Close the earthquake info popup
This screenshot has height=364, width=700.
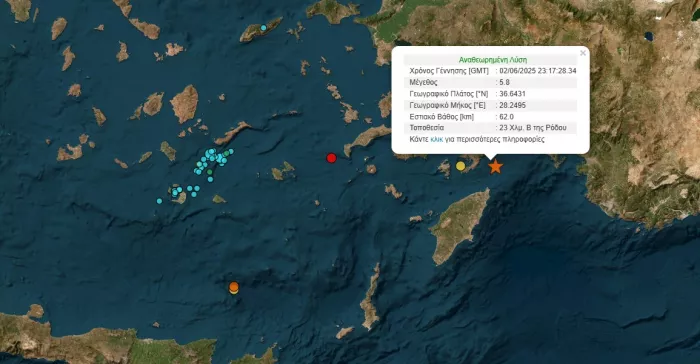(x=583, y=53)
